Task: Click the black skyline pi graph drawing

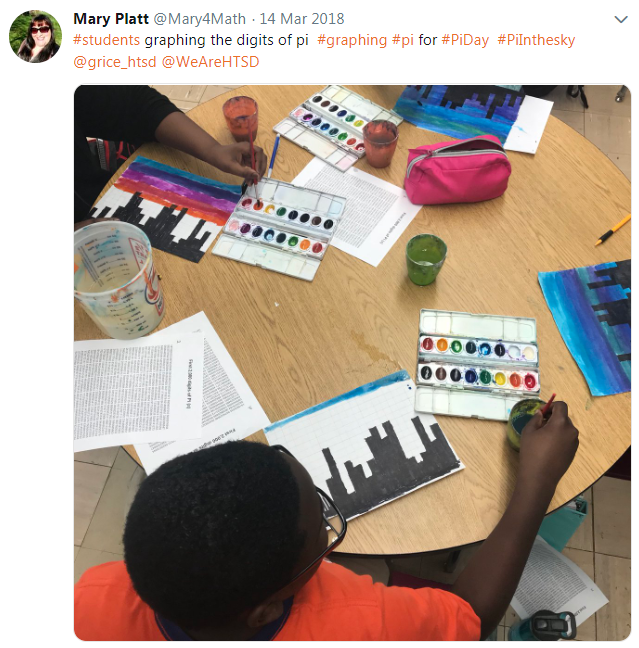Action: pyautogui.click(x=364, y=444)
